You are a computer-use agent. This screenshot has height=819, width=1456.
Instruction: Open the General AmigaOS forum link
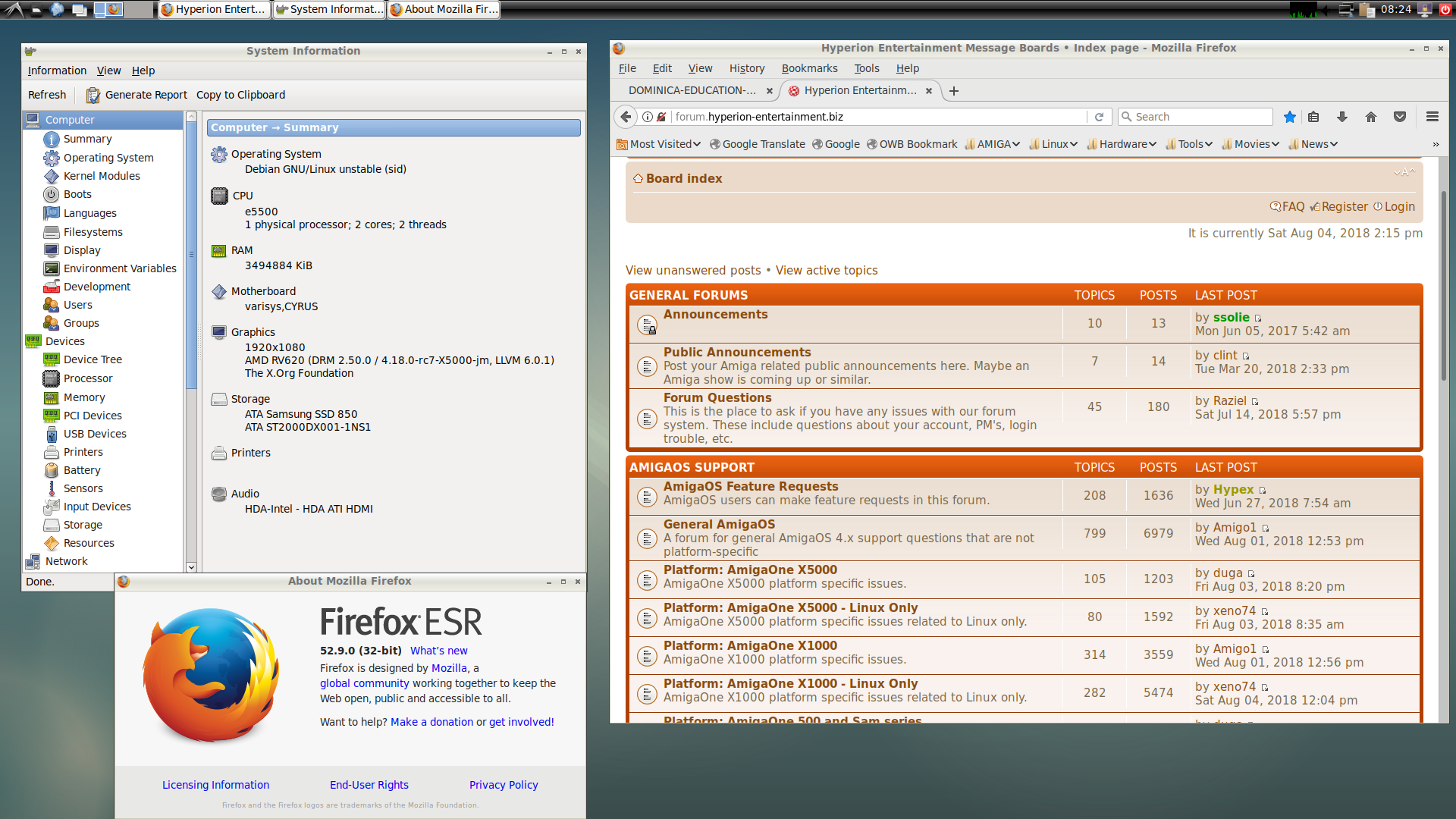(x=719, y=524)
